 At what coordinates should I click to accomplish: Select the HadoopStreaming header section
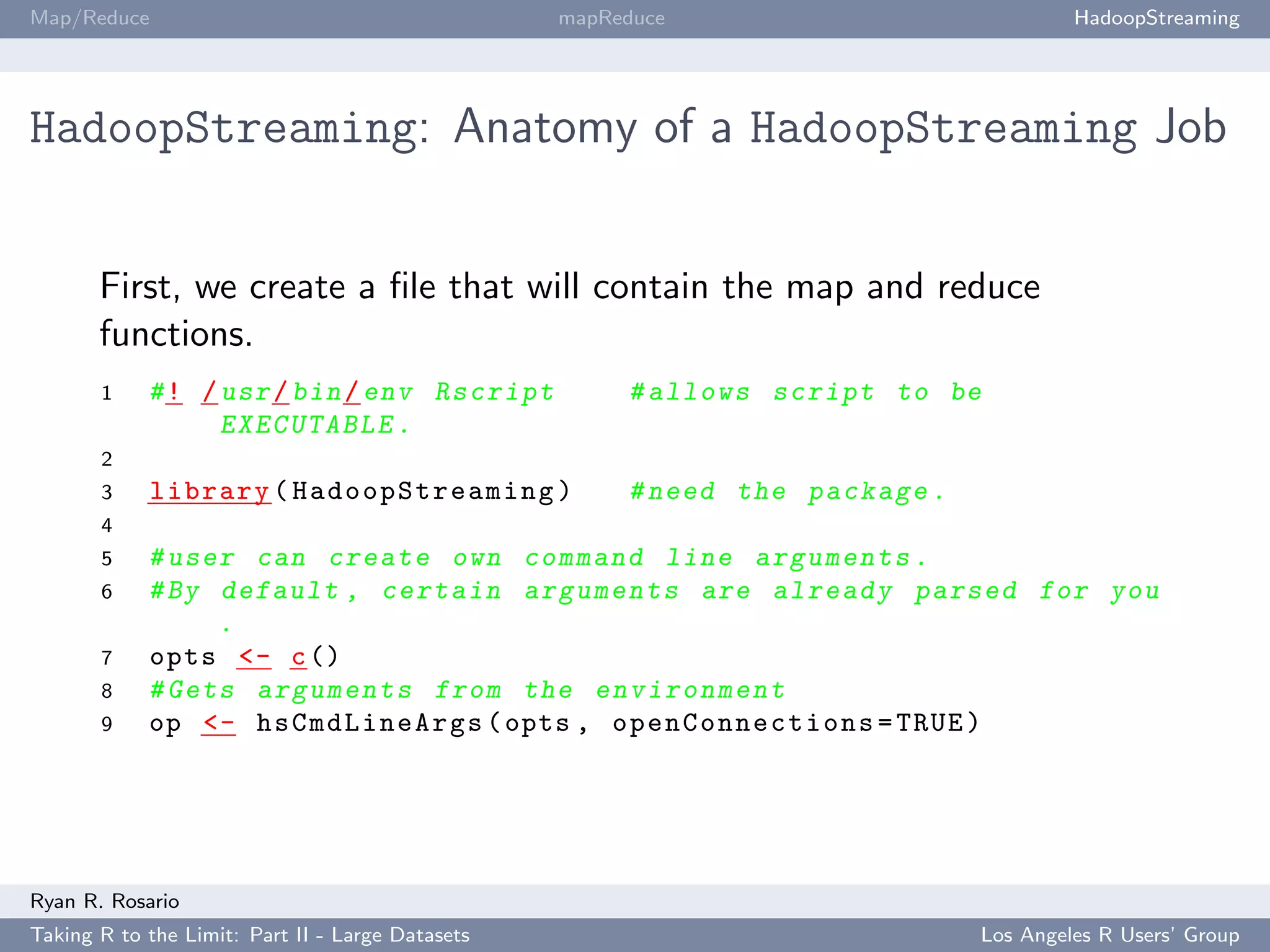click(1157, 18)
